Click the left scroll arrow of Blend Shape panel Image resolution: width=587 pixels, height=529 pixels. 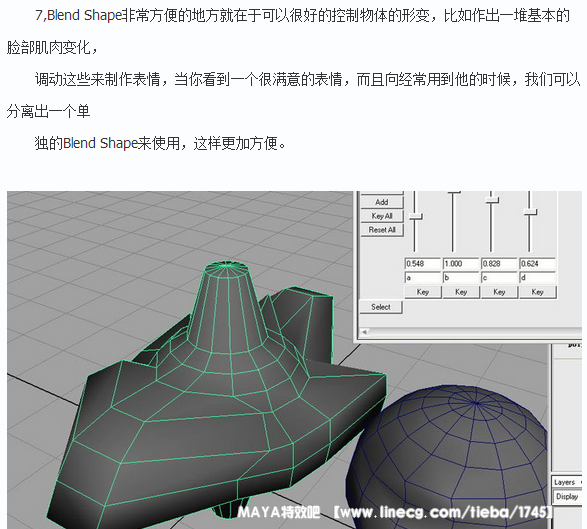[364, 332]
